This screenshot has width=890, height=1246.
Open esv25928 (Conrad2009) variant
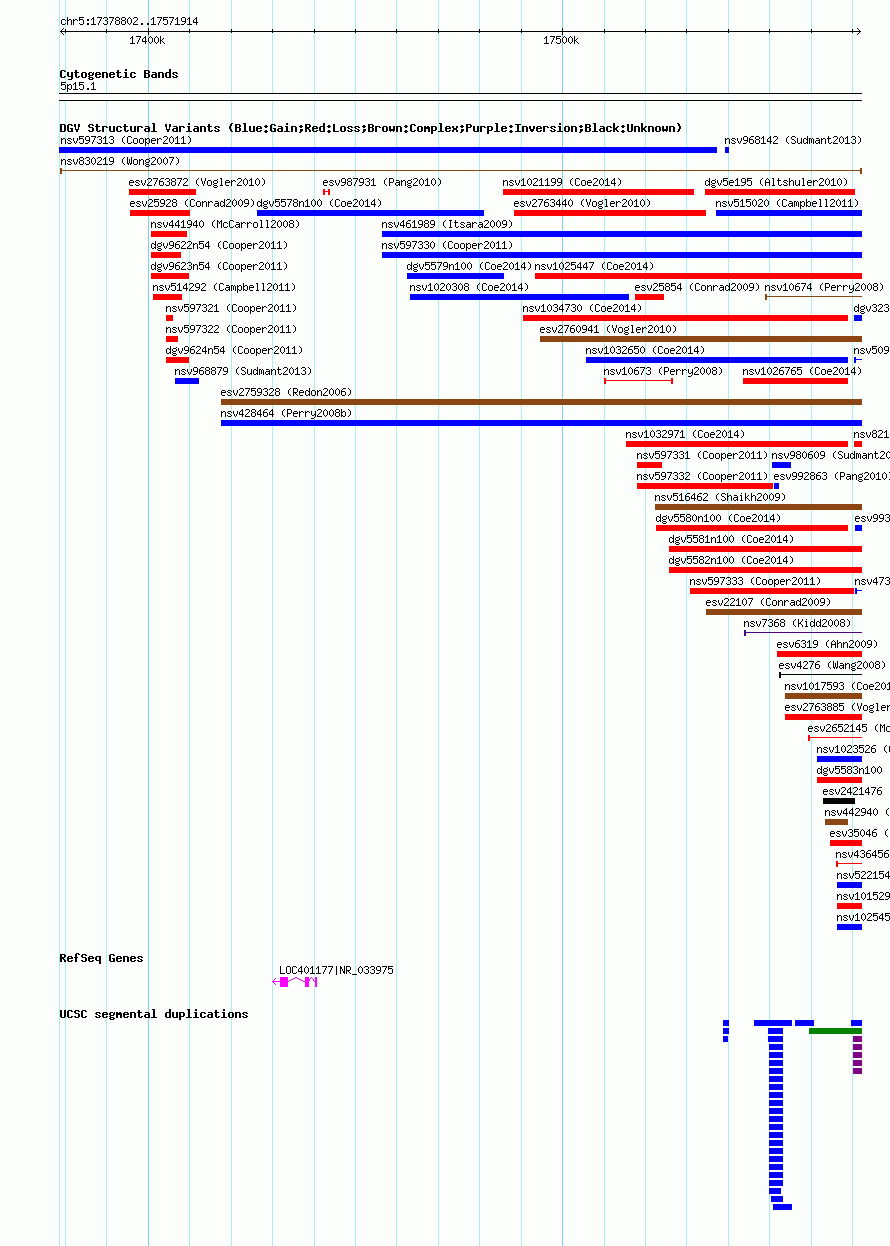pos(159,213)
